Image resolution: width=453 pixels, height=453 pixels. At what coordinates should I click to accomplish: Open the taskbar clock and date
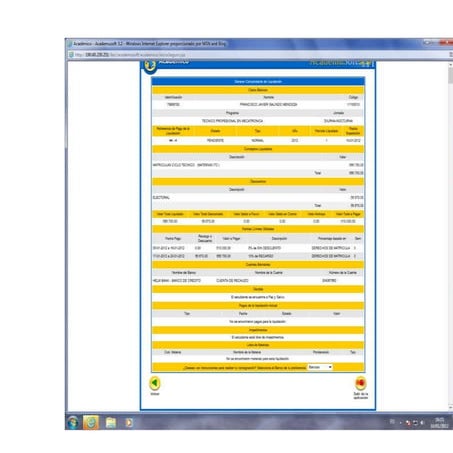439,423
